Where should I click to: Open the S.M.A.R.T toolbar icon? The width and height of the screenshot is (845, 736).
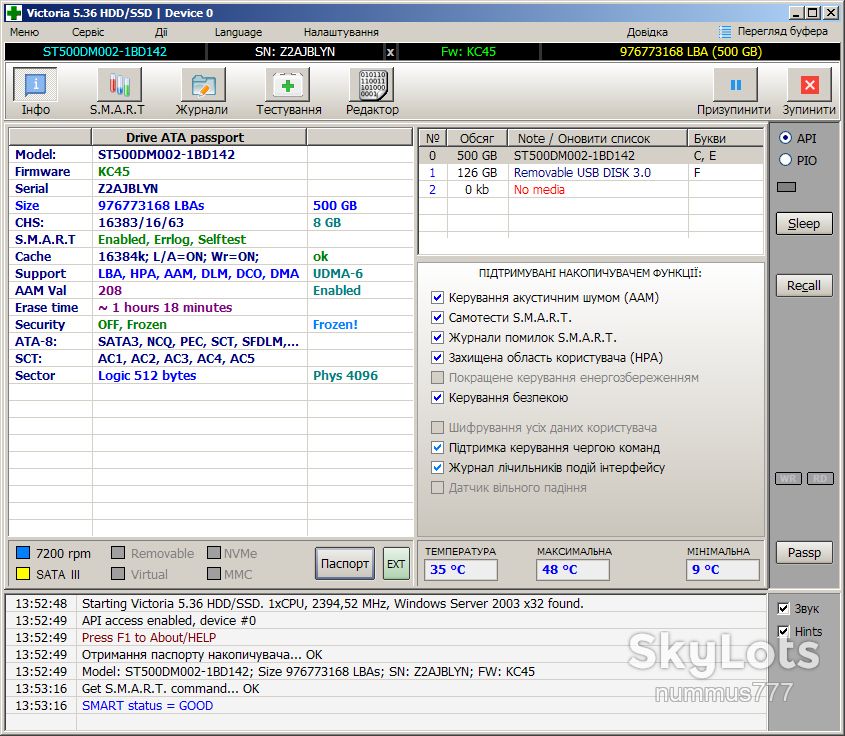(x=119, y=85)
